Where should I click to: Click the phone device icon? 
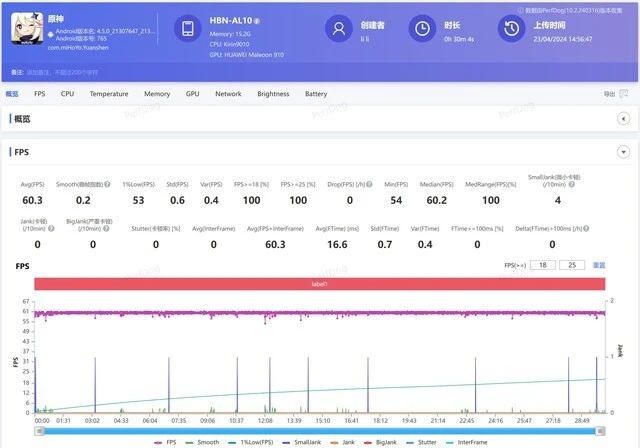tap(189, 31)
